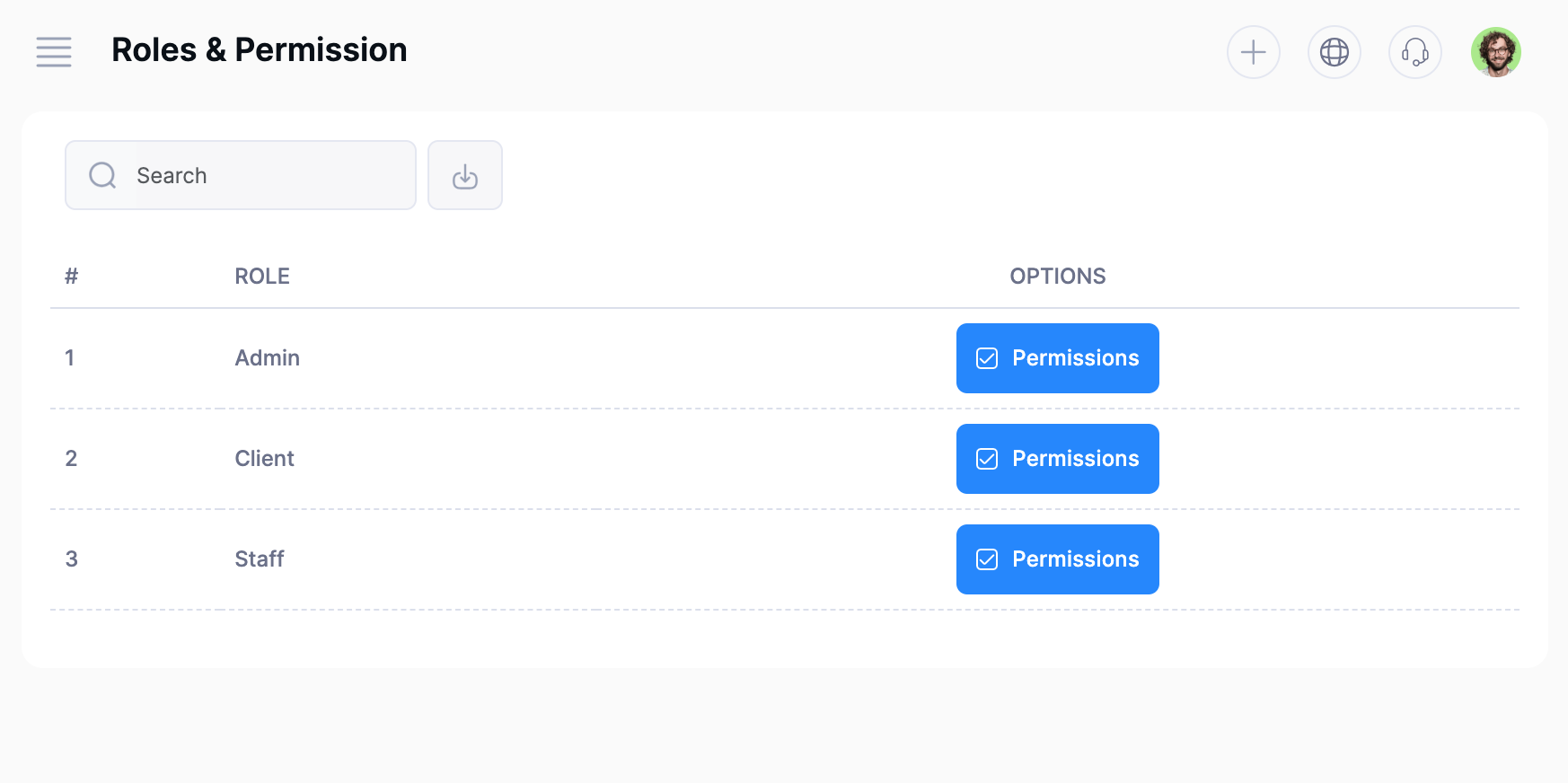This screenshot has height=783, width=1568.
Task: Click row number 3 in table
Action: pyautogui.click(x=72, y=559)
